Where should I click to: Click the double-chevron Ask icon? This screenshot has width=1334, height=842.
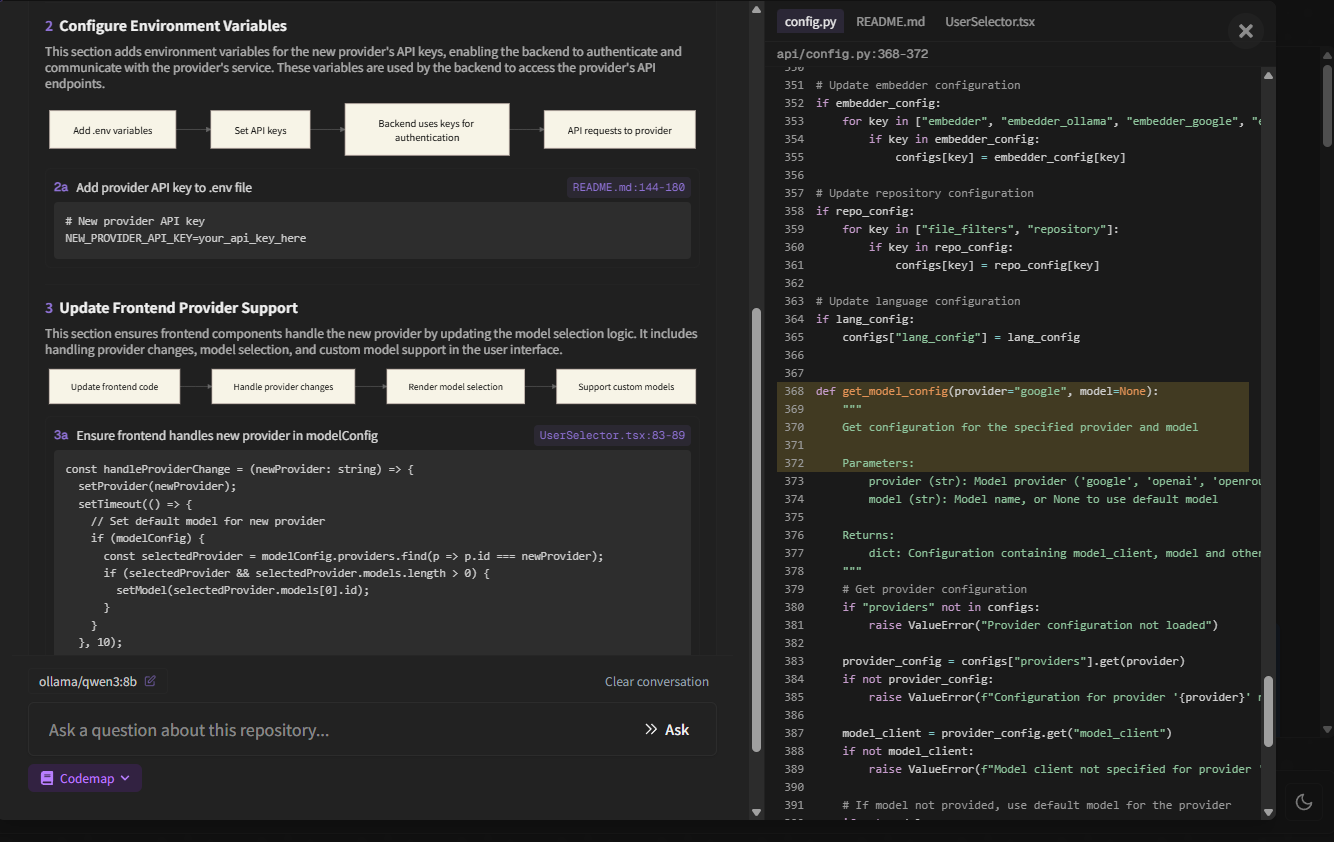(651, 730)
